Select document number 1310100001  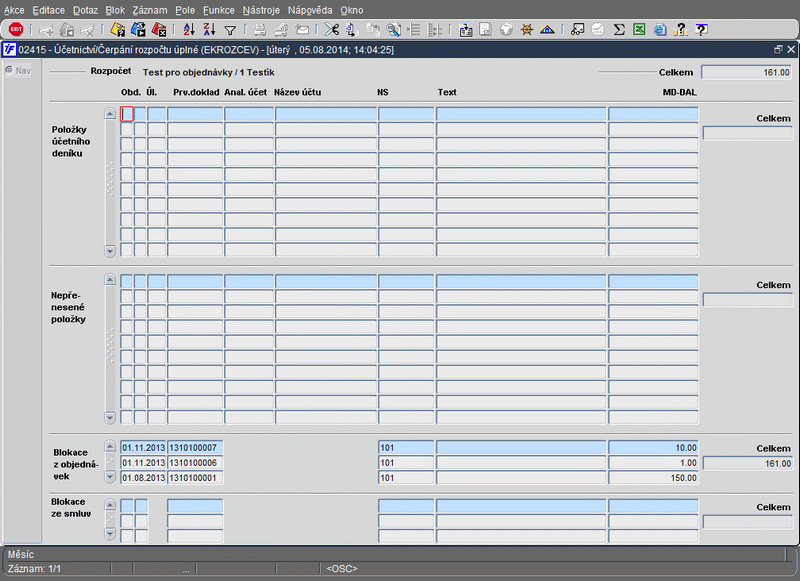pos(195,478)
